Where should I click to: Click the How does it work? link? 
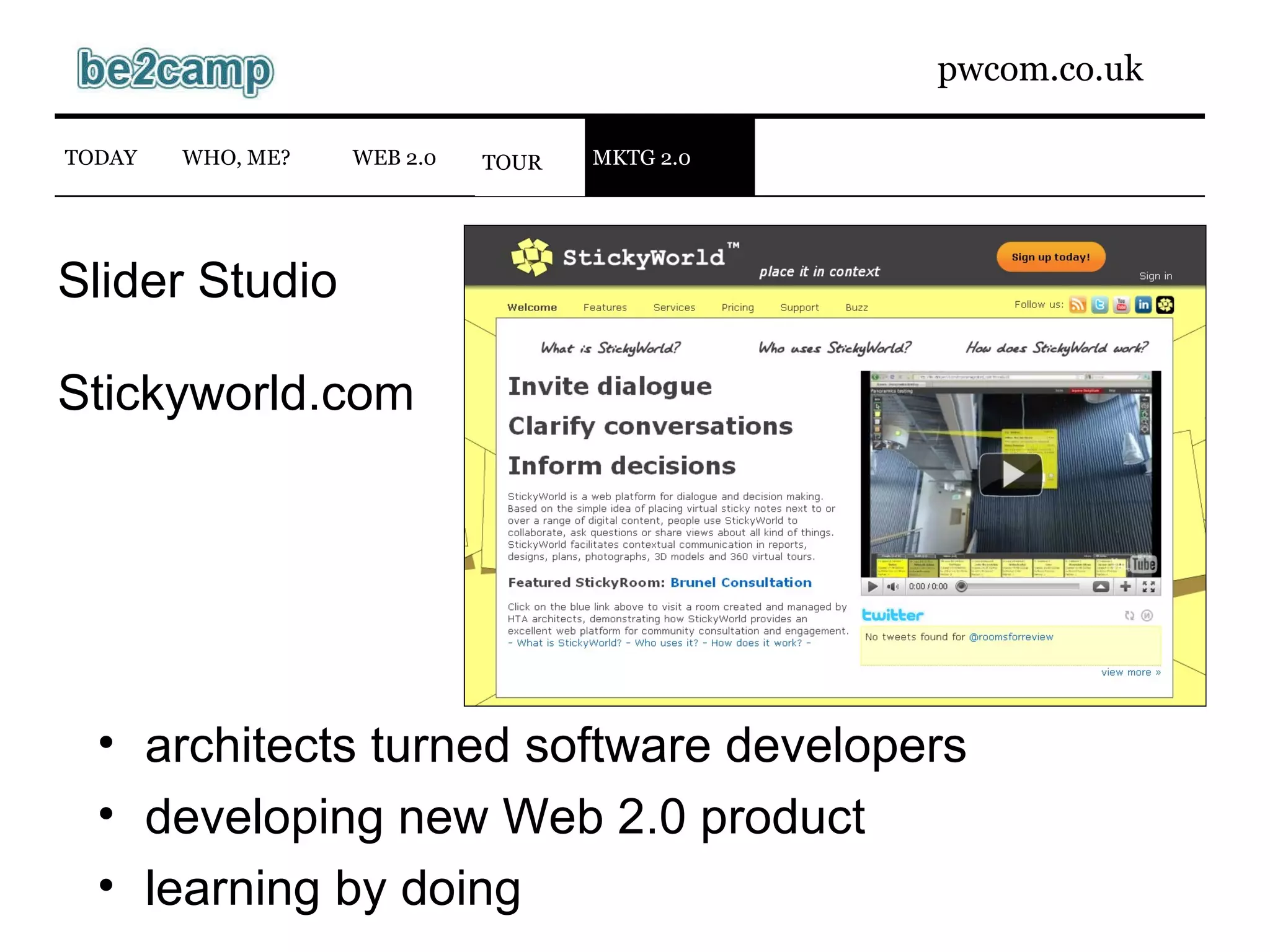pos(757,643)
